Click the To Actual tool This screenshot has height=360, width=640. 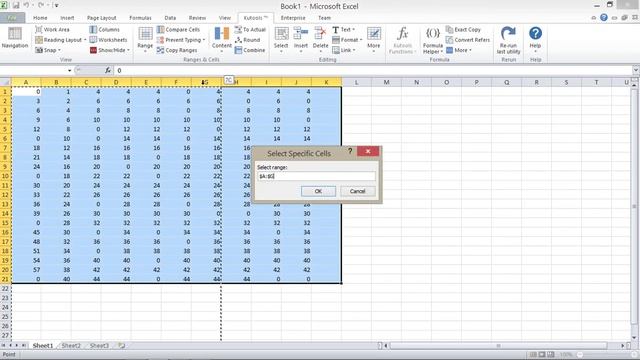(x=250, y=30)
